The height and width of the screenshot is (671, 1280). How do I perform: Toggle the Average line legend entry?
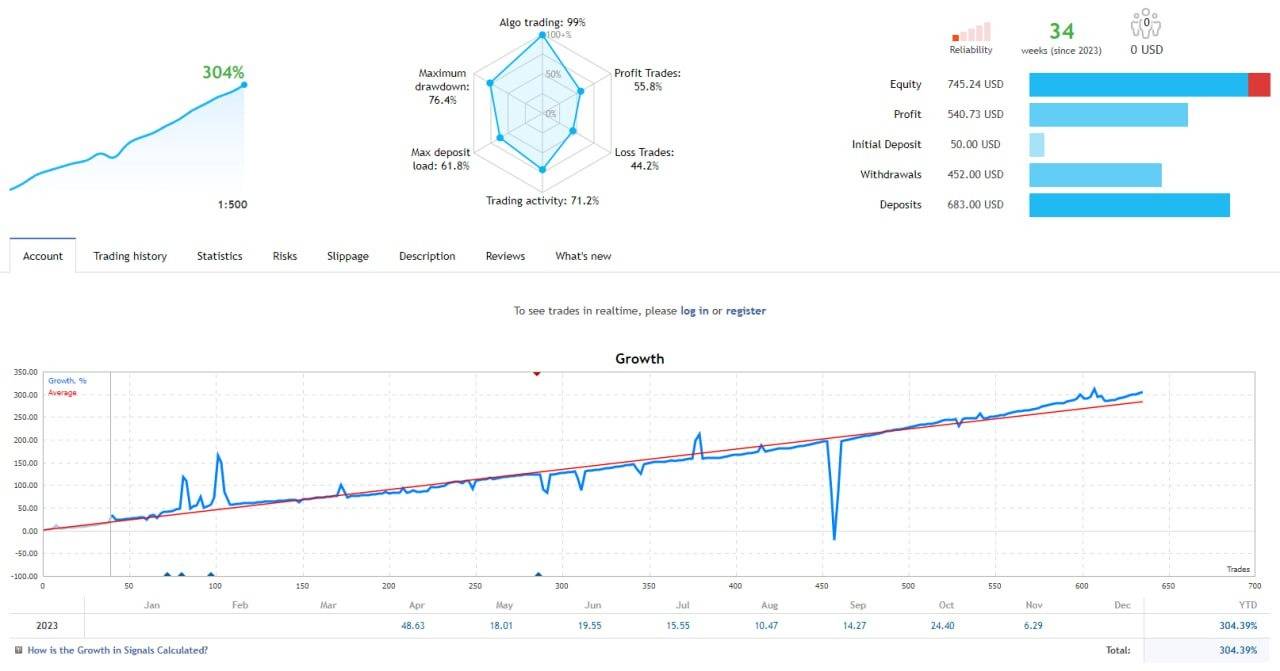62,393
